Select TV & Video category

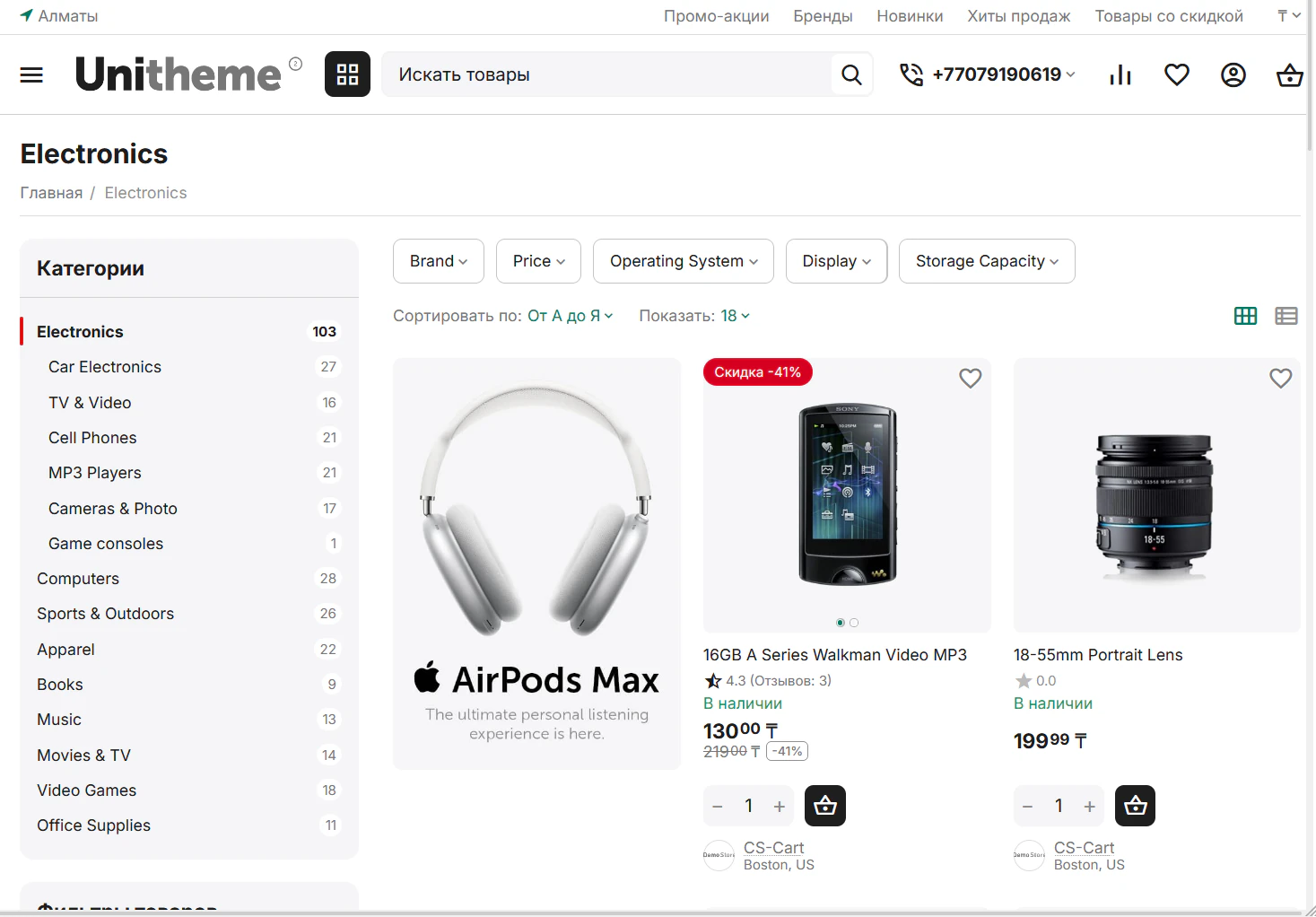90,403
